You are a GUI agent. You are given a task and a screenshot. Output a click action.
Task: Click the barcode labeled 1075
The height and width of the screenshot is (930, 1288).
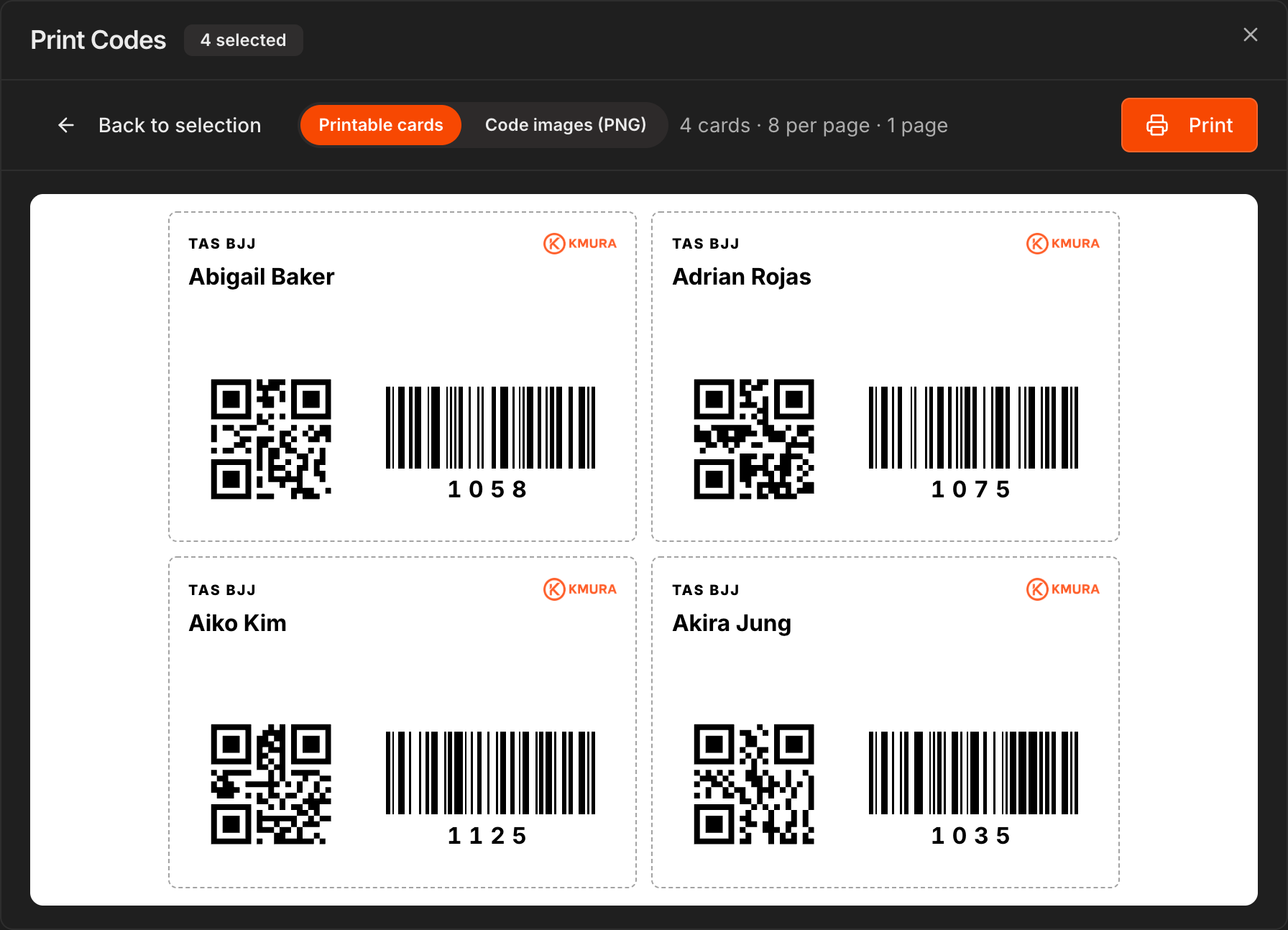pyautogui.click(x=973, y=428)
